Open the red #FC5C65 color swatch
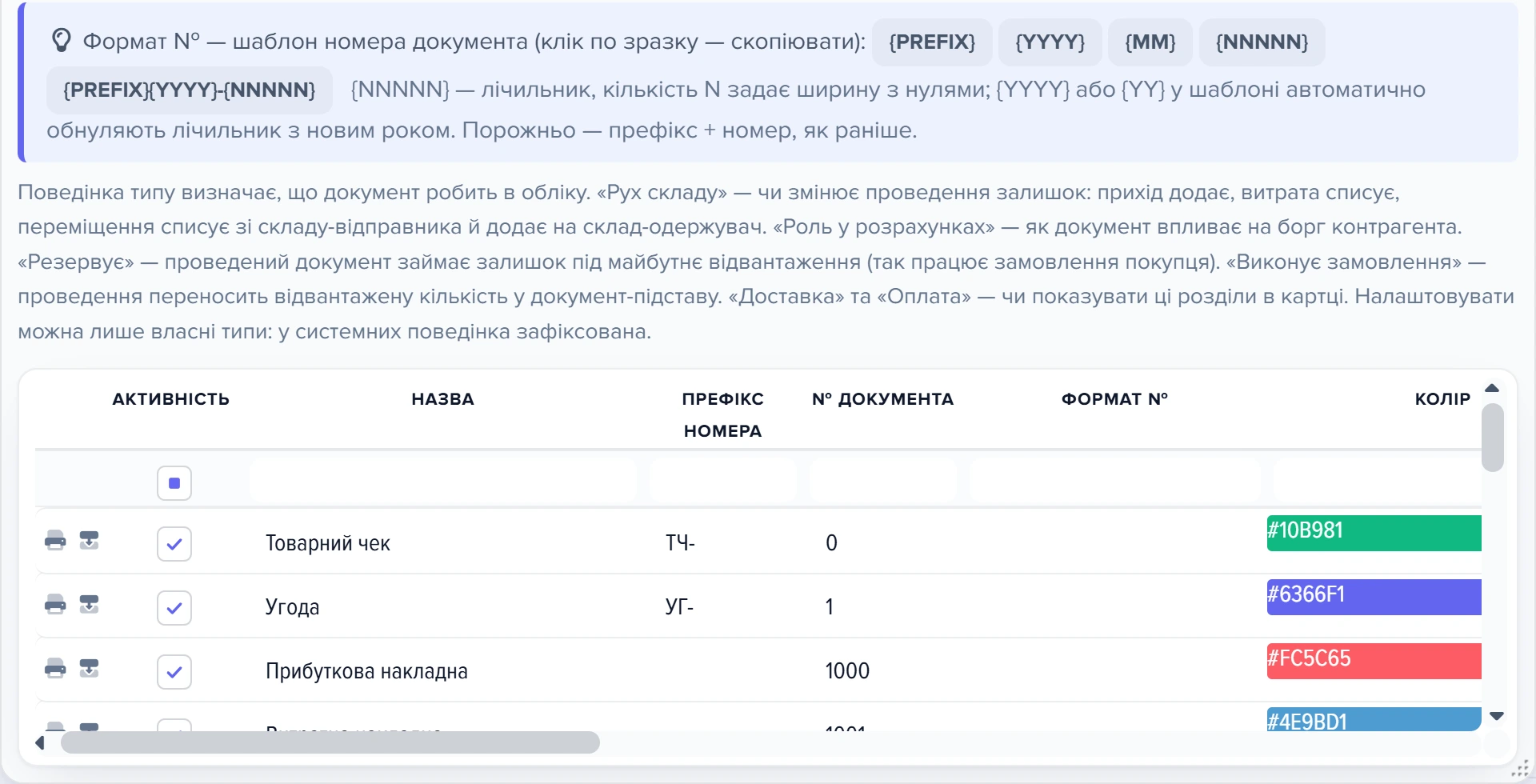Image resolution: width=1536 pixels, height=784 pixels. coord(1374,661)
